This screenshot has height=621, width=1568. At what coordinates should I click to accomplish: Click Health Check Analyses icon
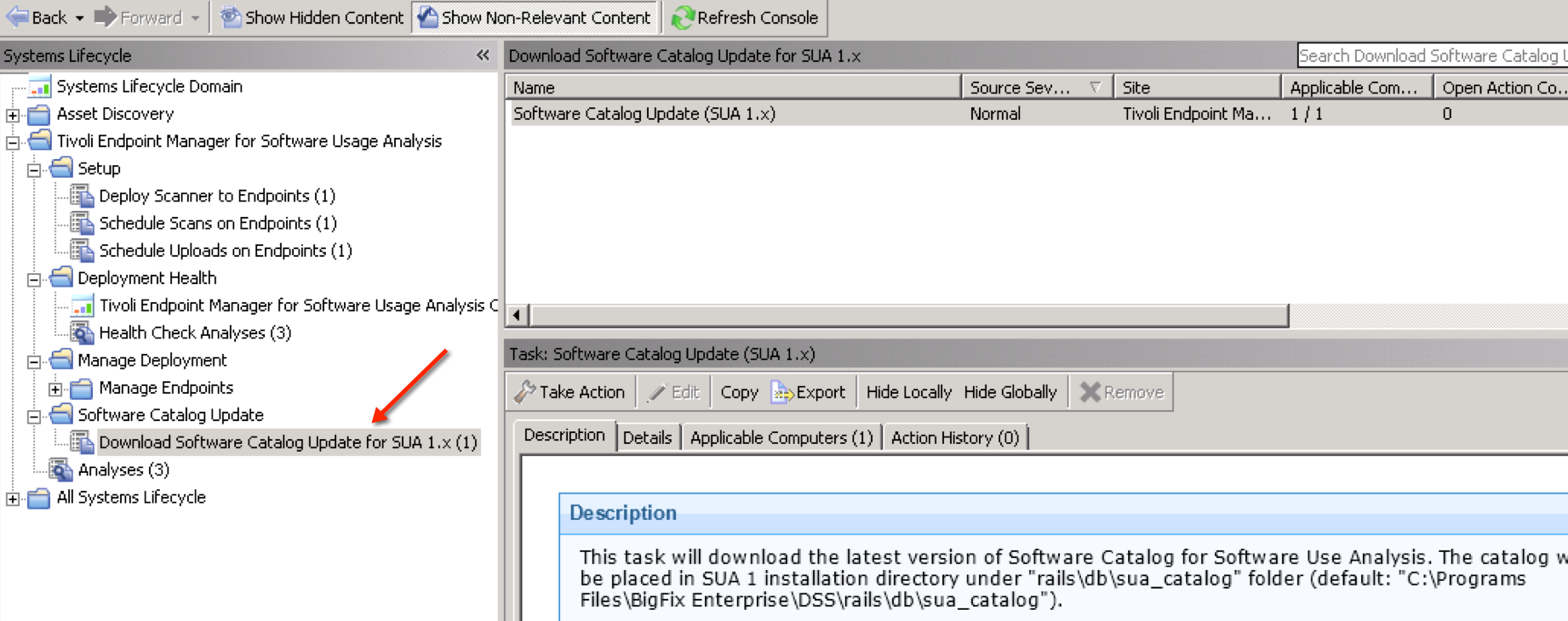pyautogui.click(x=83, y=333)
